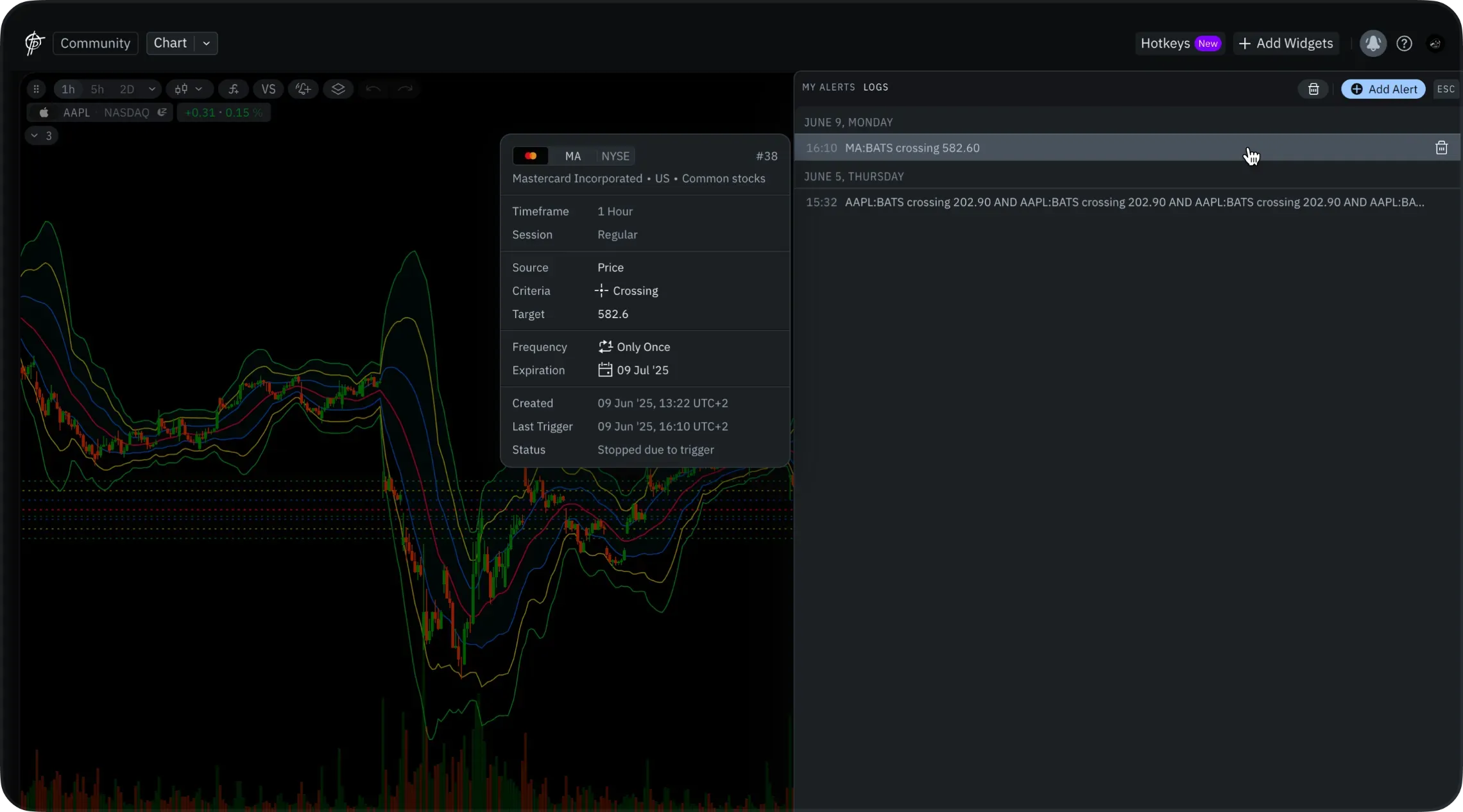Click the Mastercard logo in alert card
Screen dimensions: 1463x812
531,156
